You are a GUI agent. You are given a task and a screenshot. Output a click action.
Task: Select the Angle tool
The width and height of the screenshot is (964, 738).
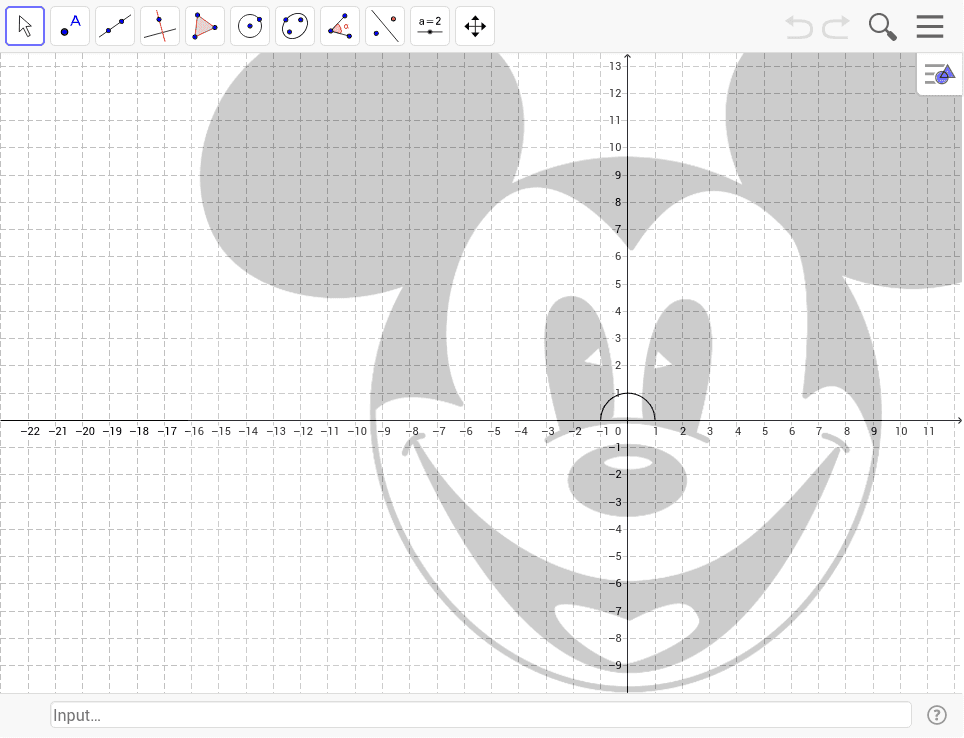click(x=340, y=26)
